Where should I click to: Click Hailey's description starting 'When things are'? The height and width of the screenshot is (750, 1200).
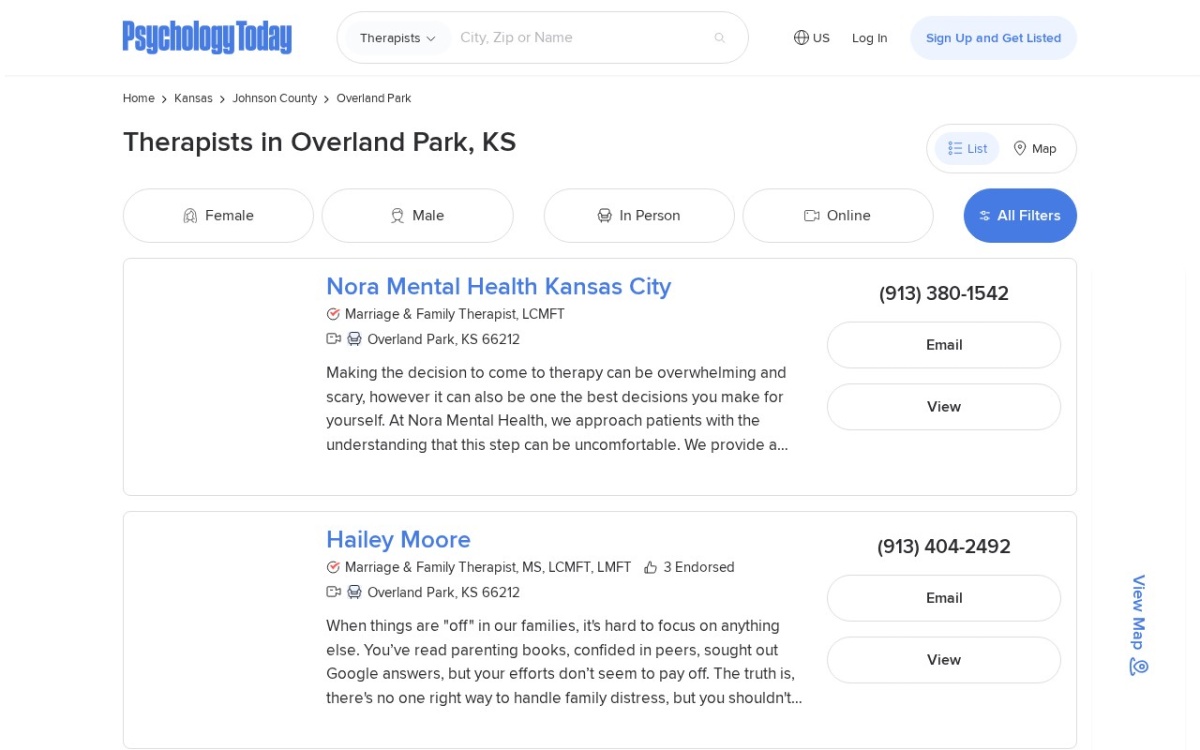pos(564,662)
